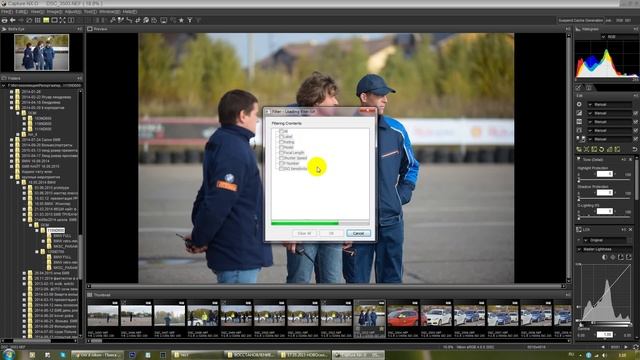Click the exposure circle icon in Edit panel
This screenshot has height=360, width=640.
tap(579, 104)
